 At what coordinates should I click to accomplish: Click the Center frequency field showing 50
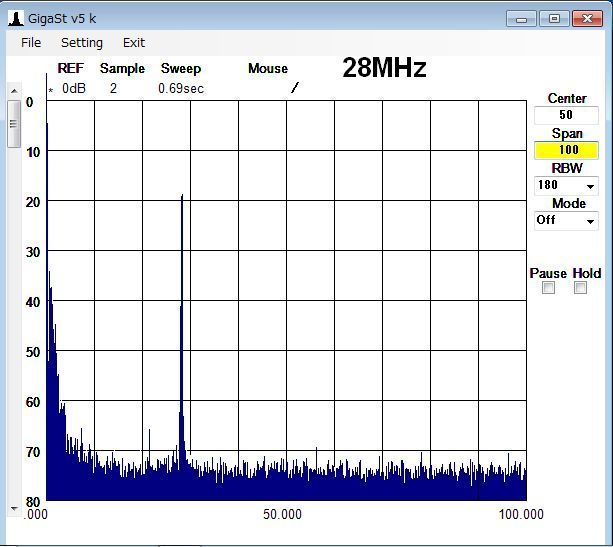tap(566, 115)
